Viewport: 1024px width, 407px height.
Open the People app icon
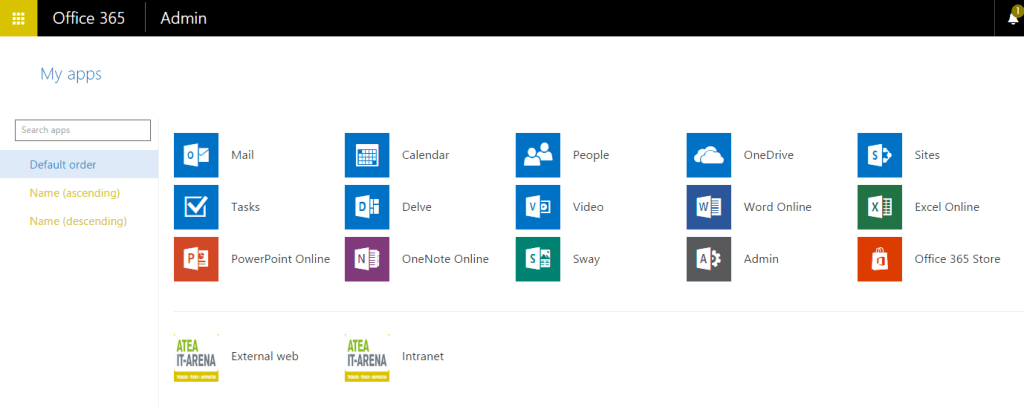pos(538,155)
